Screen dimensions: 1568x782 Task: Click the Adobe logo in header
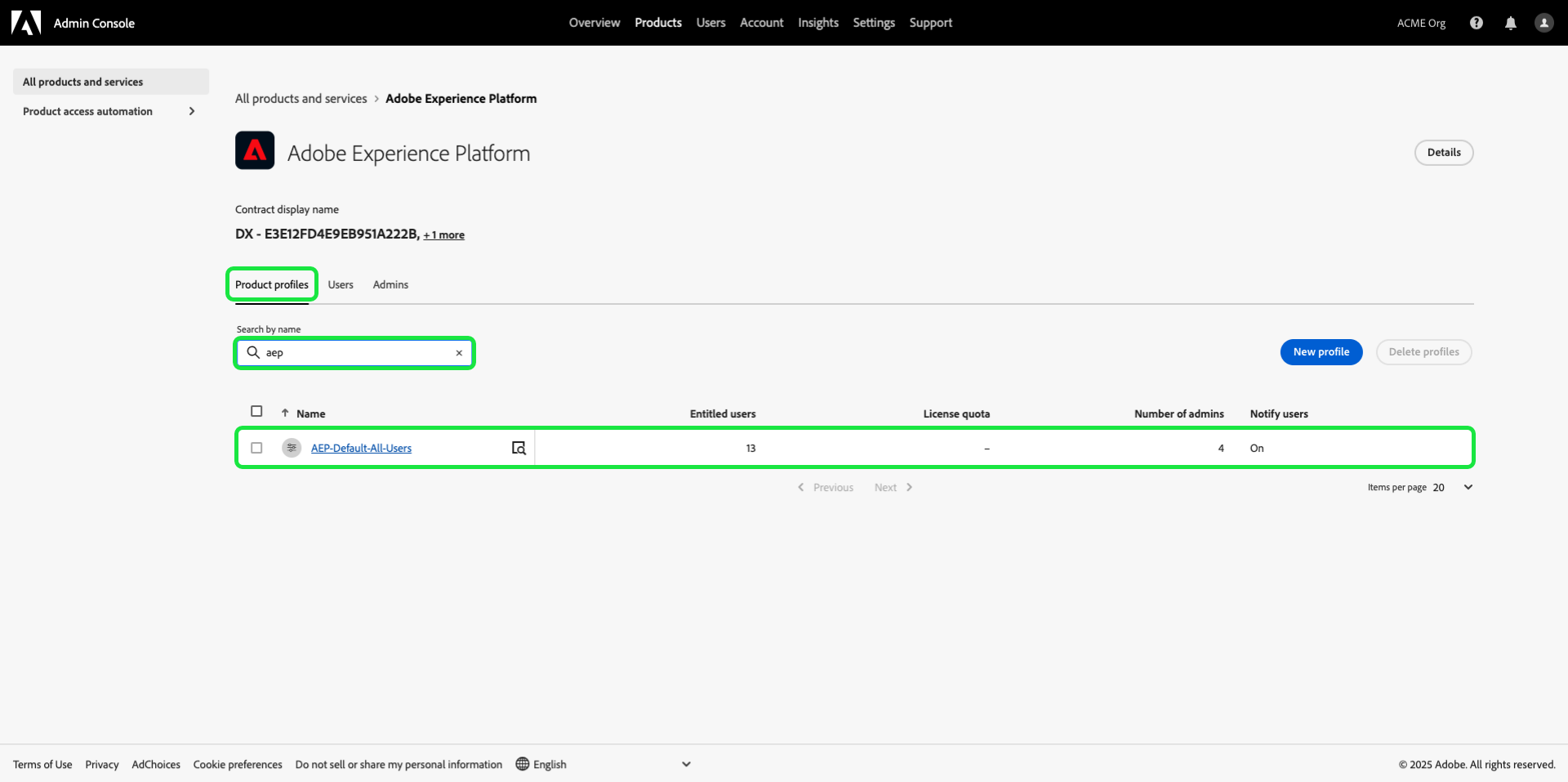click(26, 23)
